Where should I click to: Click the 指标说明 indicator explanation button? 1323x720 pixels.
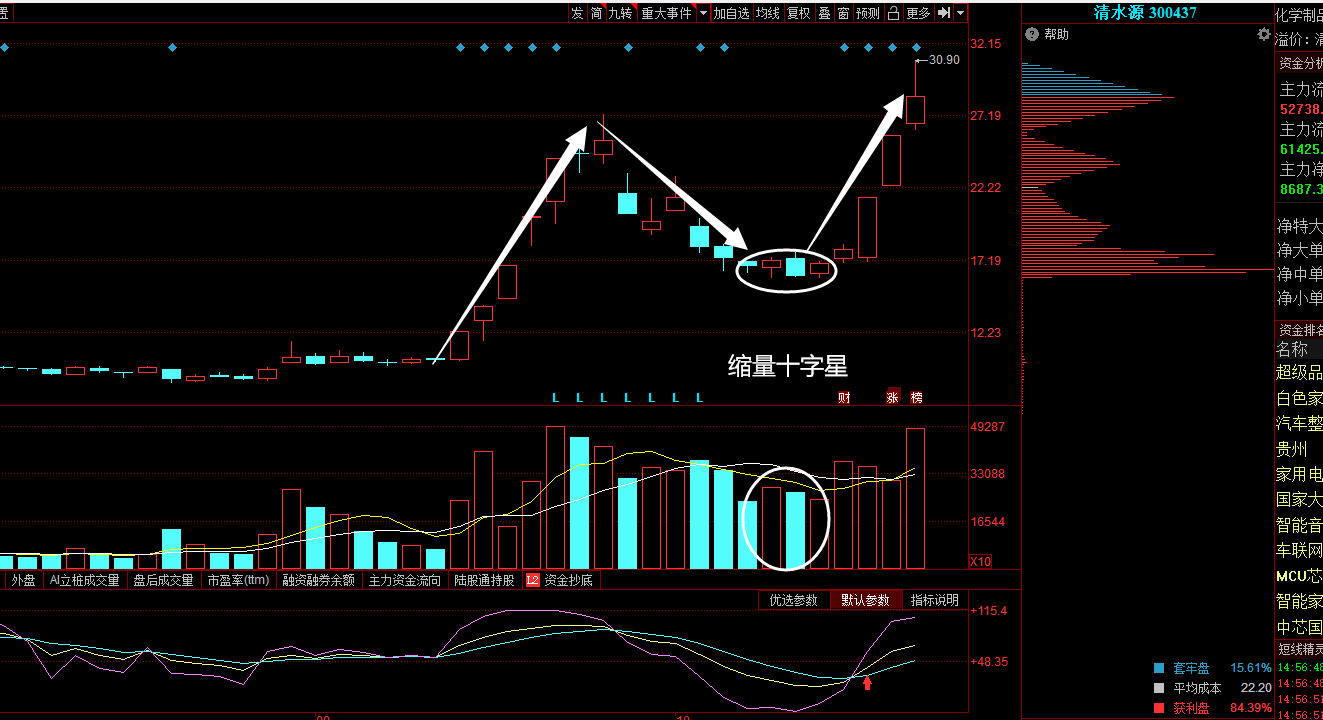(x=935, y=599)
